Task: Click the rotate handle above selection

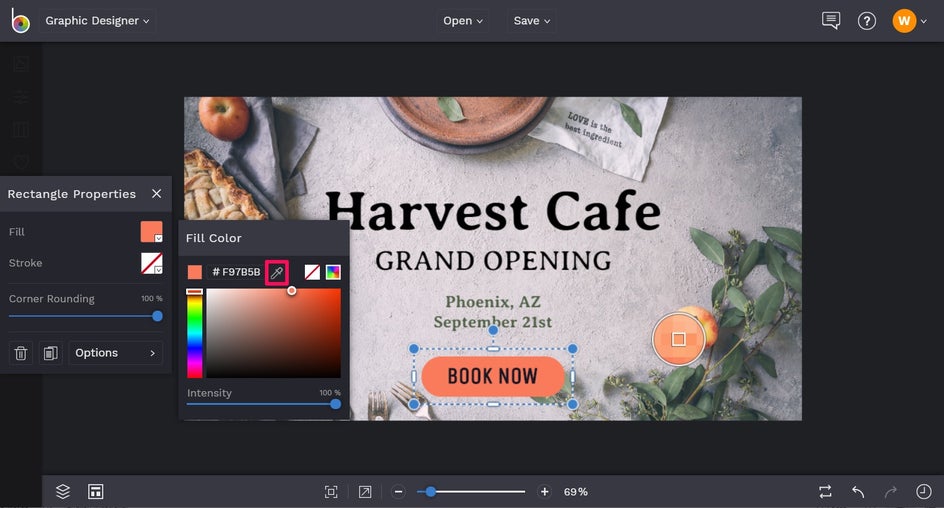Action: [x=493, y=330]
